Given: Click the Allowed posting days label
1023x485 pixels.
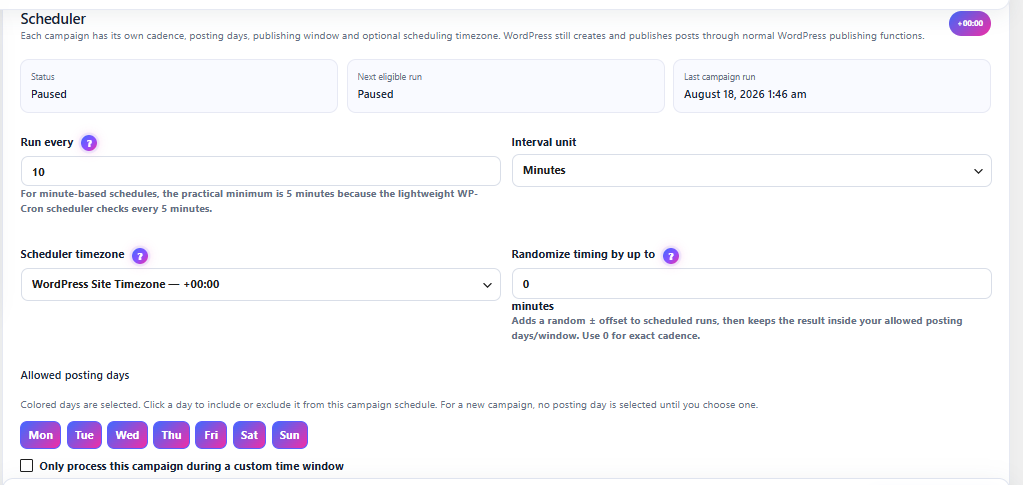Looking at the screenshot, I should coord(75,375).
